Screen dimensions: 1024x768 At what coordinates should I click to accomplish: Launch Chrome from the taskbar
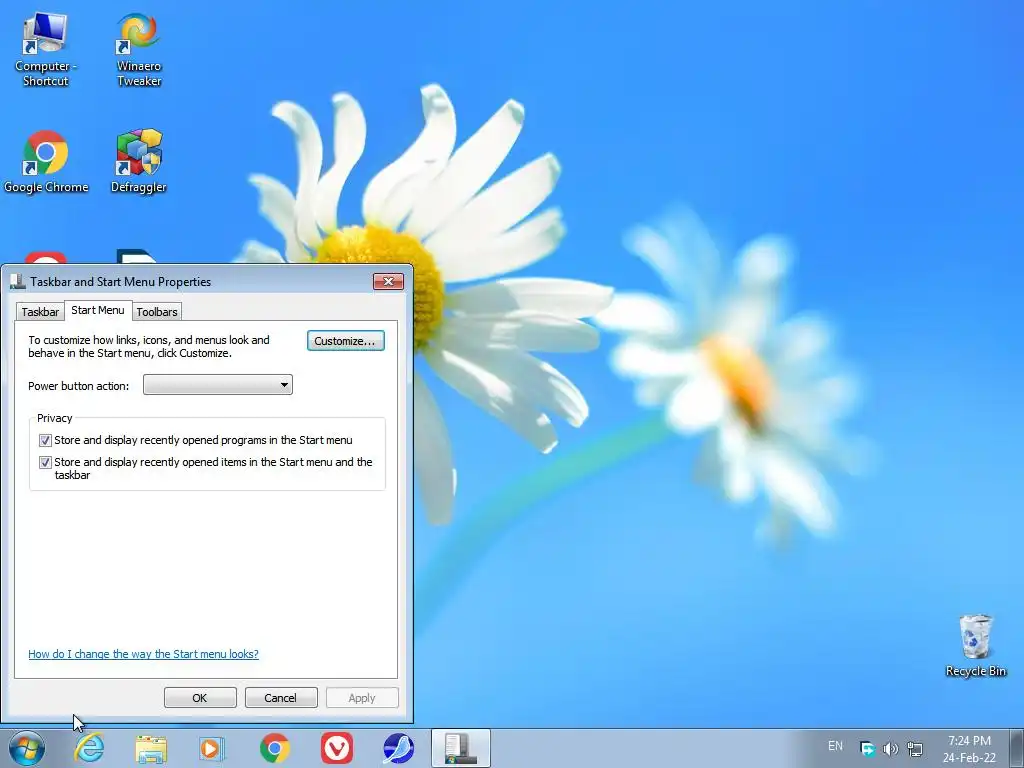(275, 748)
